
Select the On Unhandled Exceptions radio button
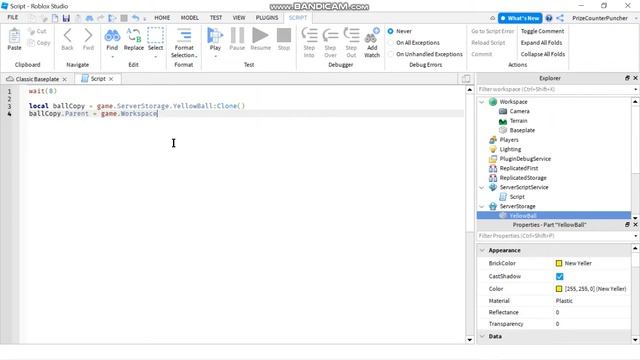pos(391,54)
